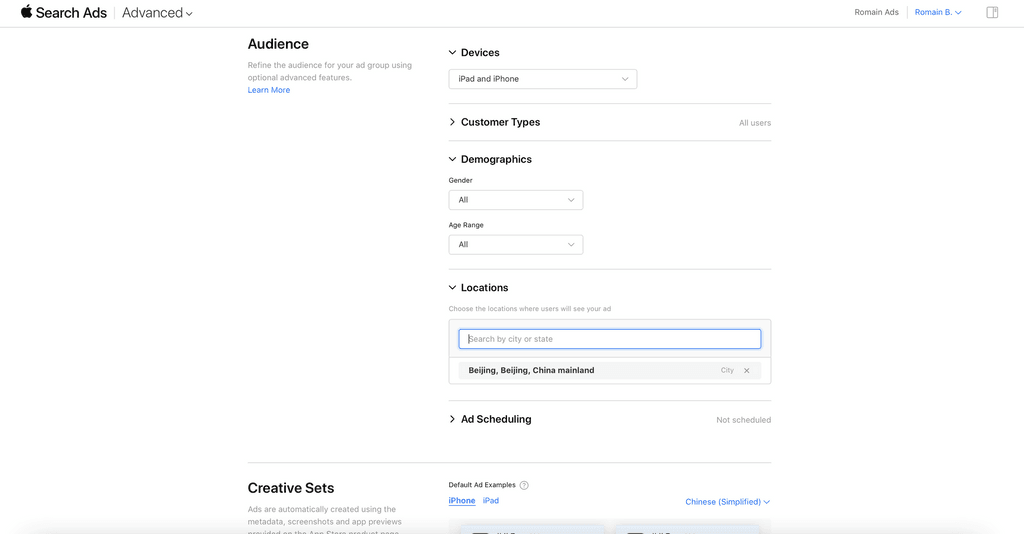Open the sidebar panel icon top right
1024x534 pixels.
(992, 12)
